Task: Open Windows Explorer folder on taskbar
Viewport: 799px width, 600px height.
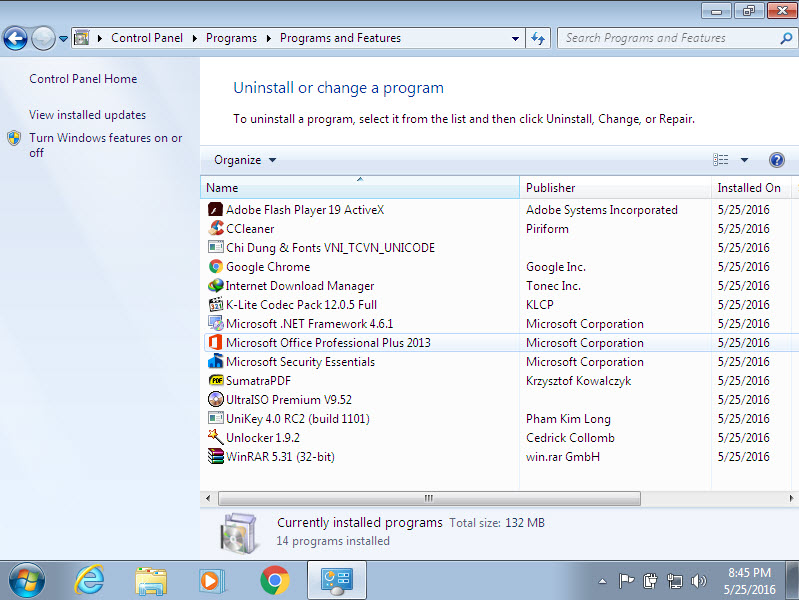Action: tap(151, 581)
